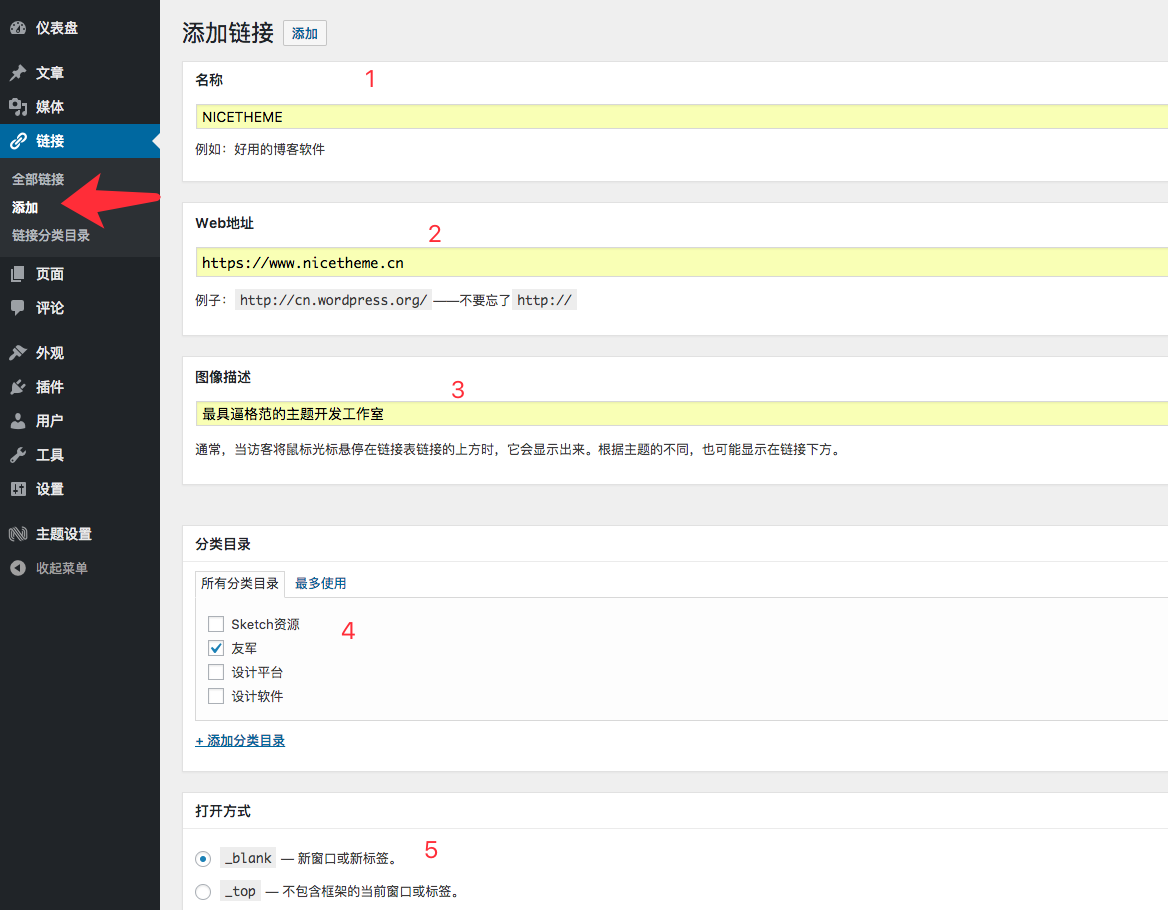Viewport: 1168px width, 910px height.
Task: Go to 评论 in the sidebar
Action: click(50, 308)
